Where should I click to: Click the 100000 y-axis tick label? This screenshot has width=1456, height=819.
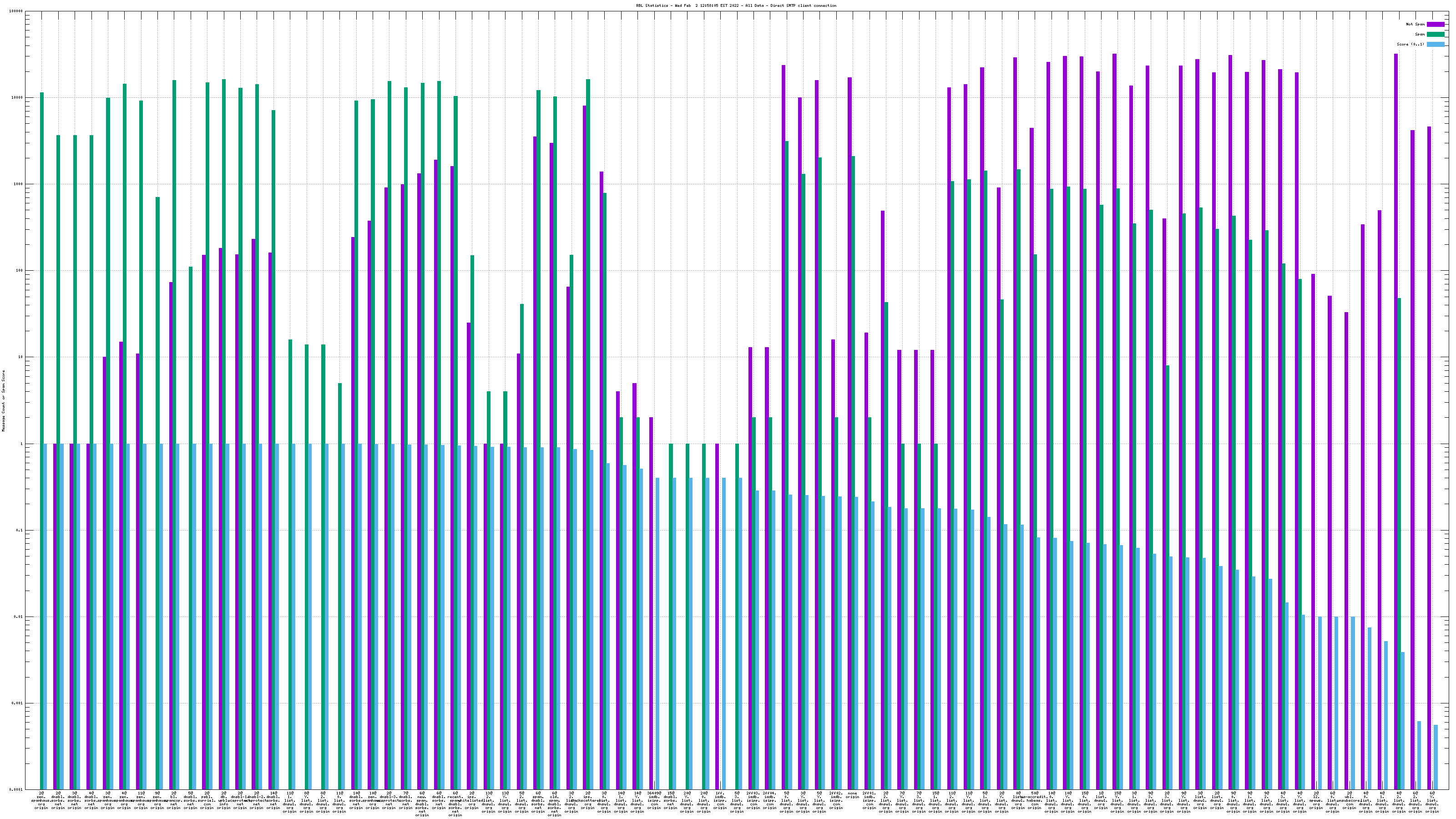click(16, 11)
